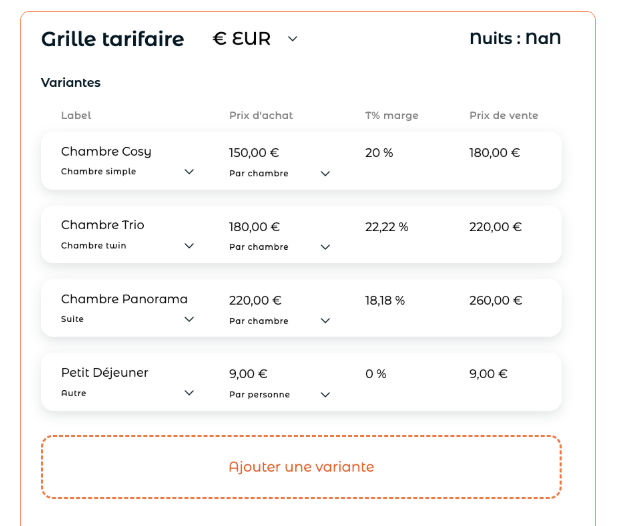This screenshot has width=638, height=526.
Task: Edit the 0 % margin for Petit Déjeuner
Action: (376, 374)
